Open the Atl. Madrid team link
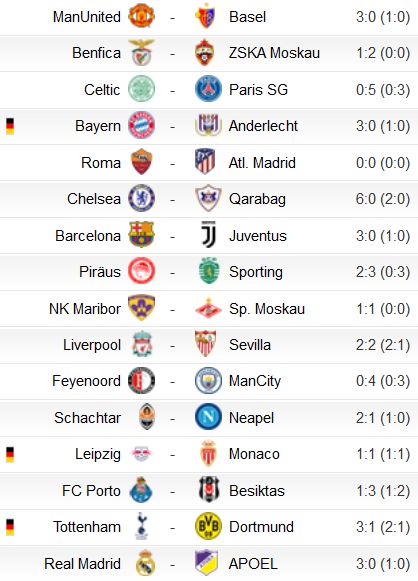 coord(262,163)
